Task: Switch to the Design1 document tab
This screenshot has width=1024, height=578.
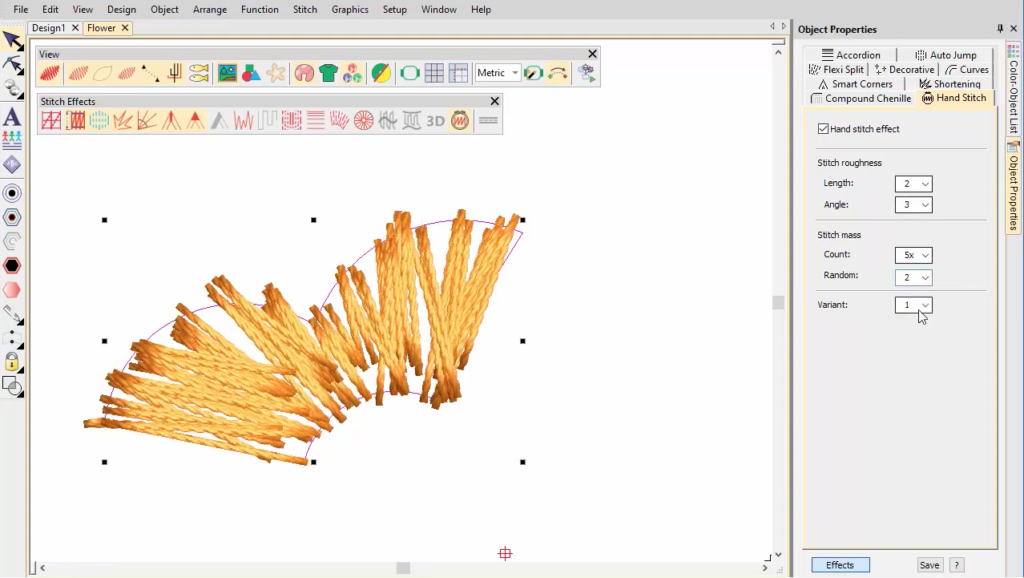Action: 49,28
